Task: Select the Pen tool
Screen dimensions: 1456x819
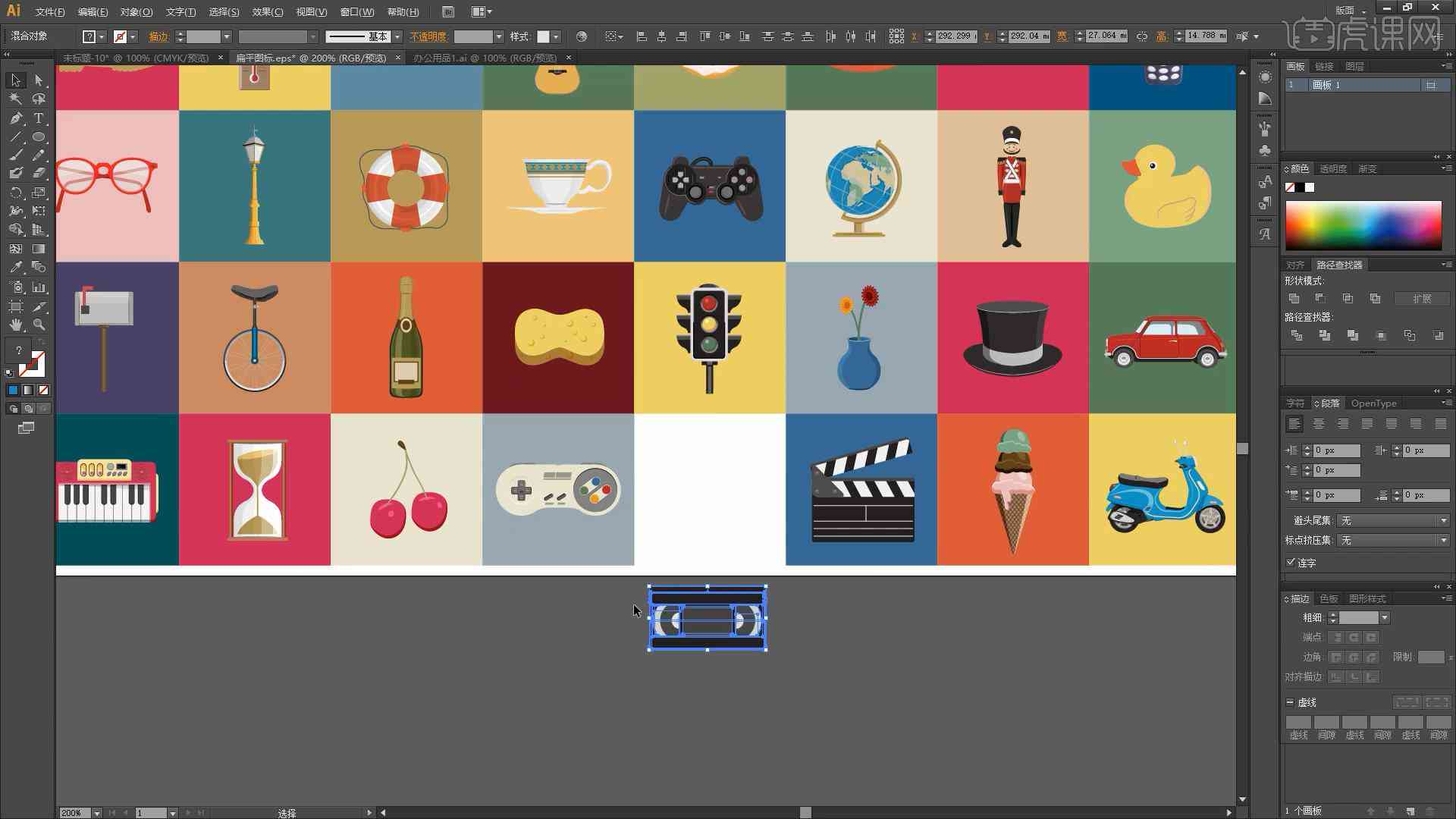Action: coord(14,116)
